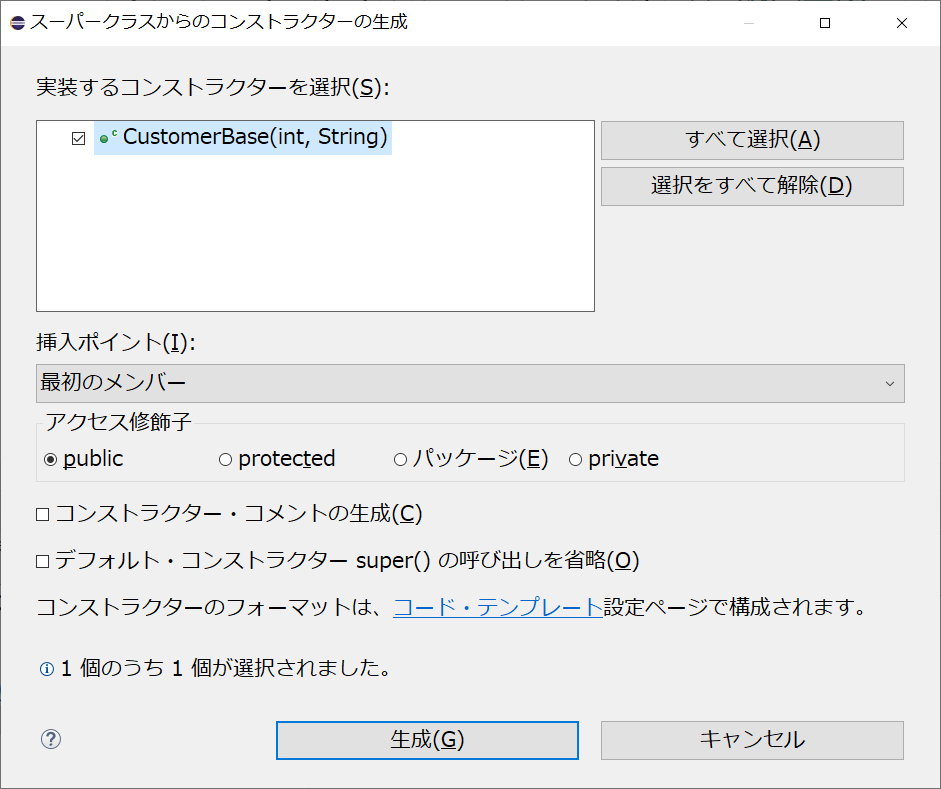The image size is (941, 789).
Task: Click the キャンセル button
Action: point(751,740)
